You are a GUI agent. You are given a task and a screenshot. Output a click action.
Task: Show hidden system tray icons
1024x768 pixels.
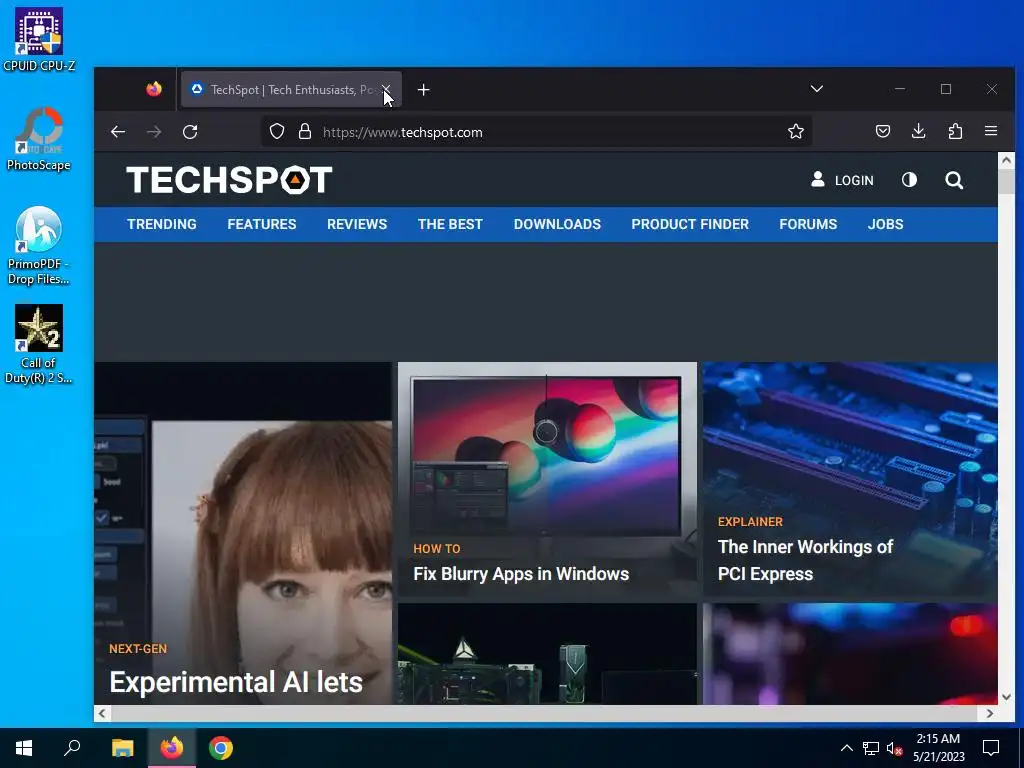click(x=846, y=748)
